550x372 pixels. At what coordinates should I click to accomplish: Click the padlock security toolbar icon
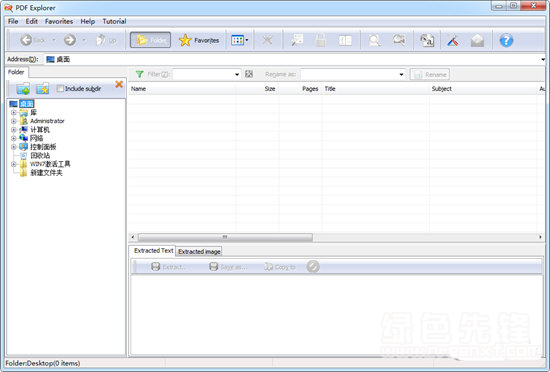pos(321,40)
